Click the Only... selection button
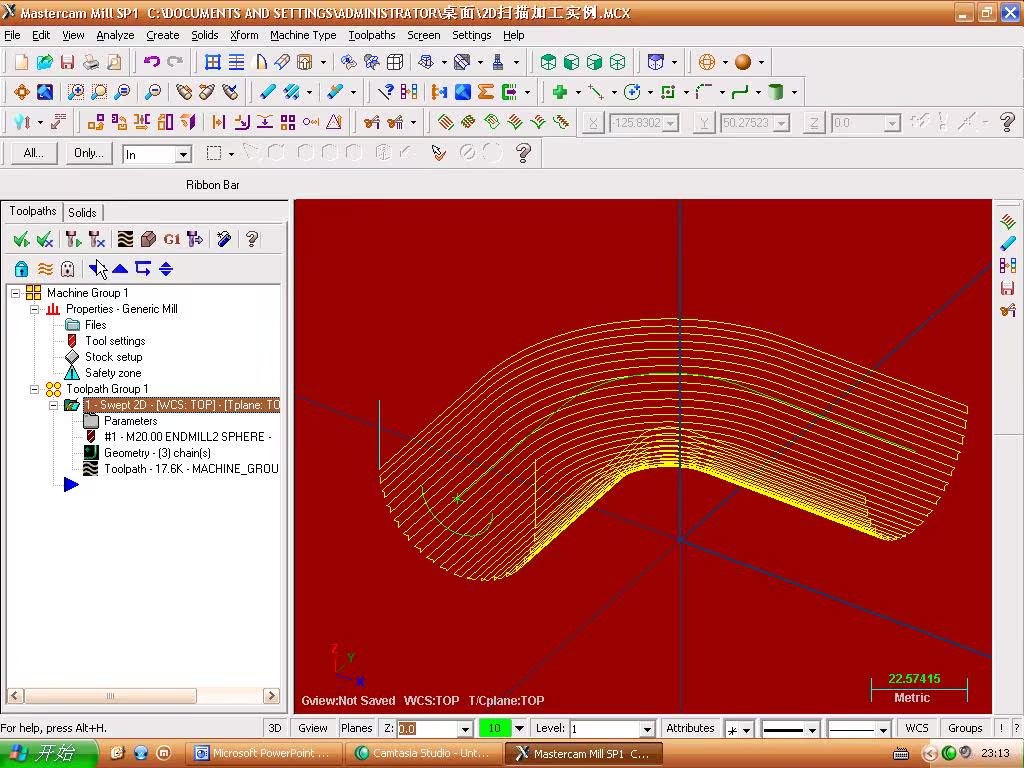This screenshot has height=768, width=1024. (89, 153)
